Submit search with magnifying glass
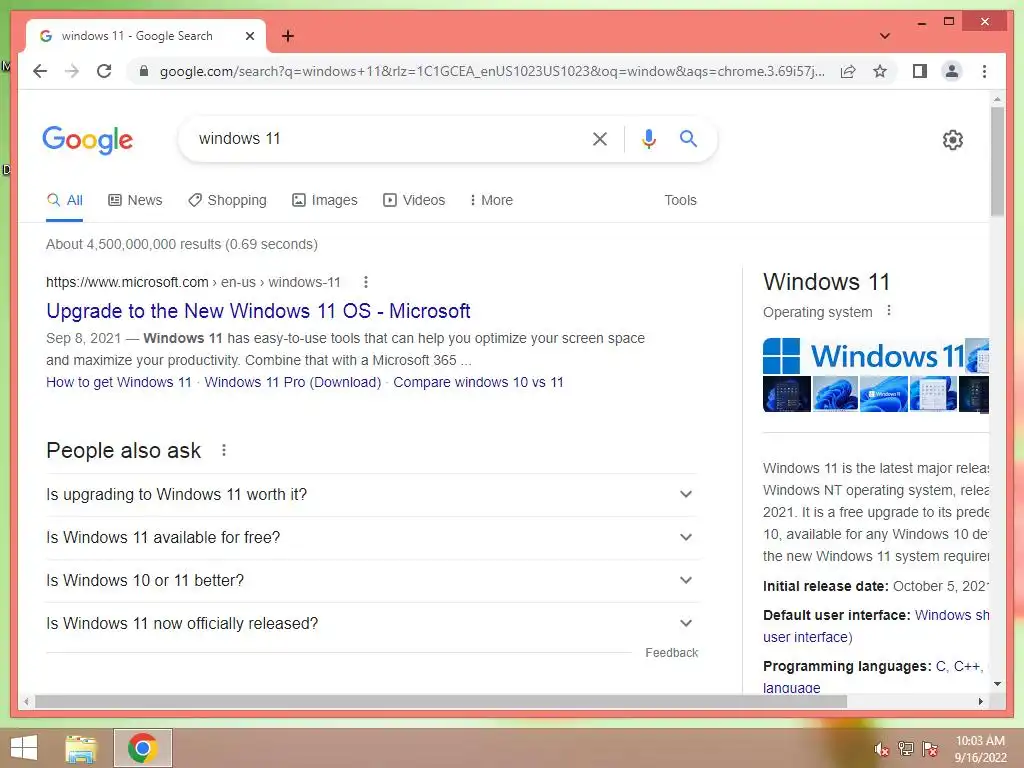This screenshot has width=1024, height=768. (688, 138)
